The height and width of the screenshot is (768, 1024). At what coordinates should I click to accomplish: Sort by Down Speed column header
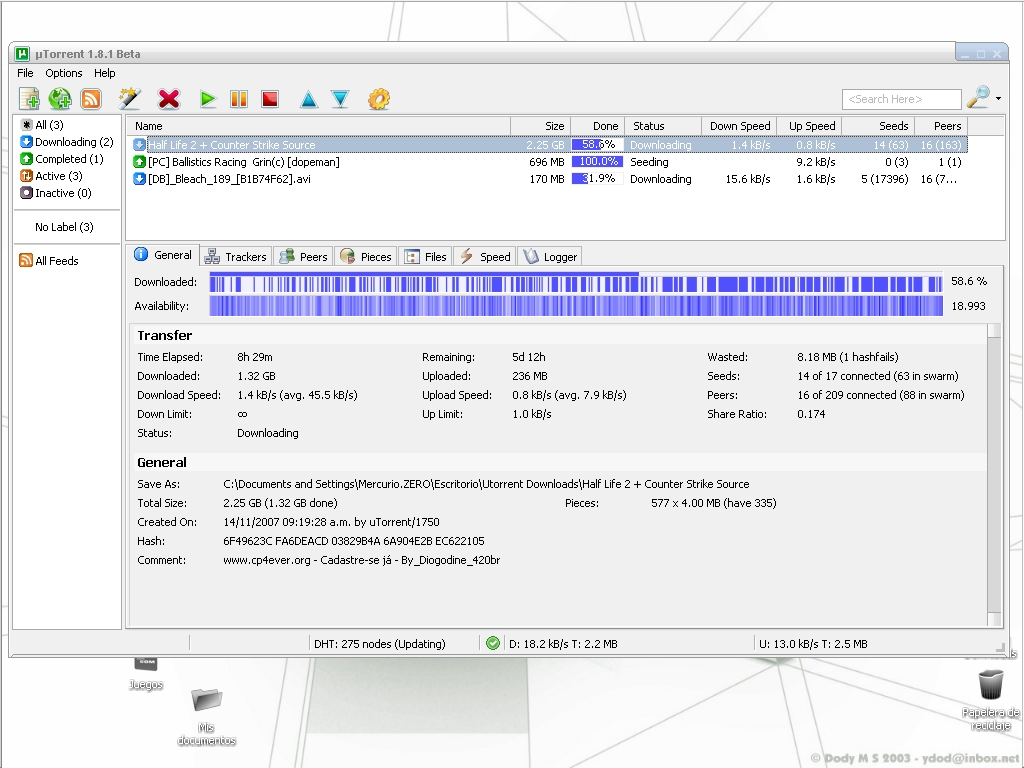click(739, 126)
